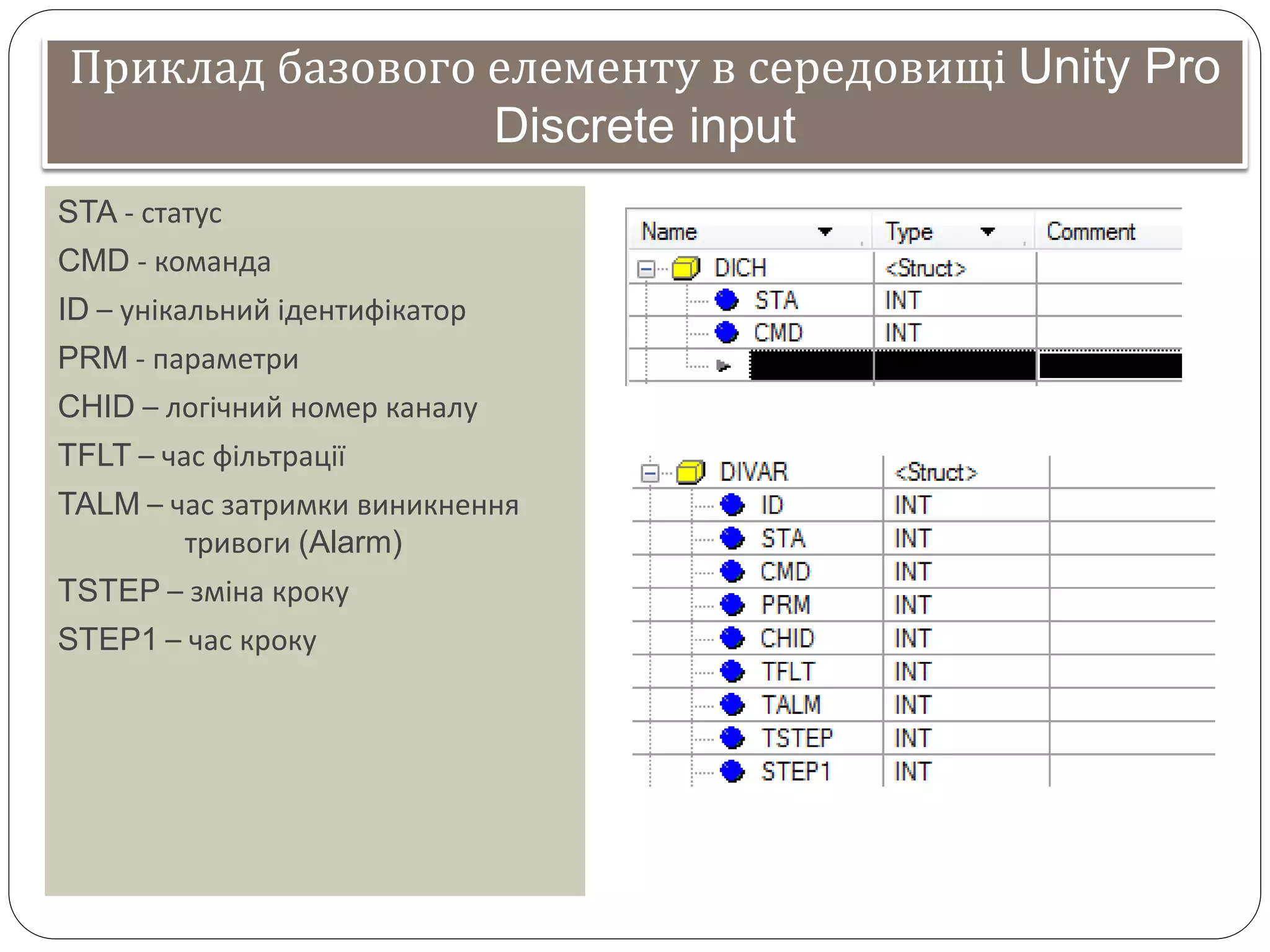Screen dimensions: 1270x952
Task: Click the 'STA - статус' legend line
Action: click(140, 213)
